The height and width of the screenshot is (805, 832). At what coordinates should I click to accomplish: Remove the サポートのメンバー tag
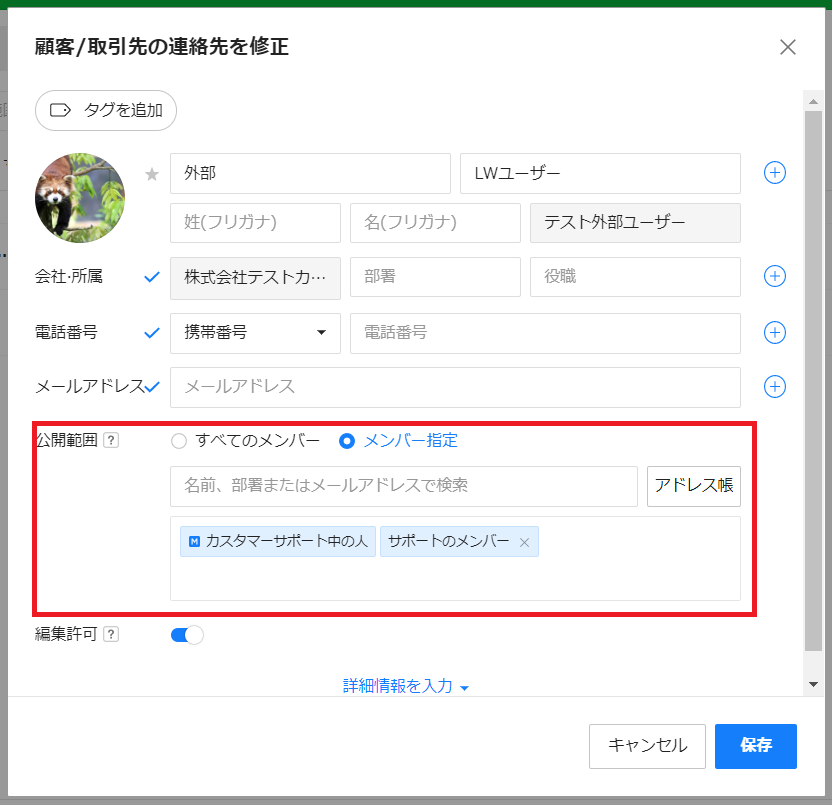point(524,543)
